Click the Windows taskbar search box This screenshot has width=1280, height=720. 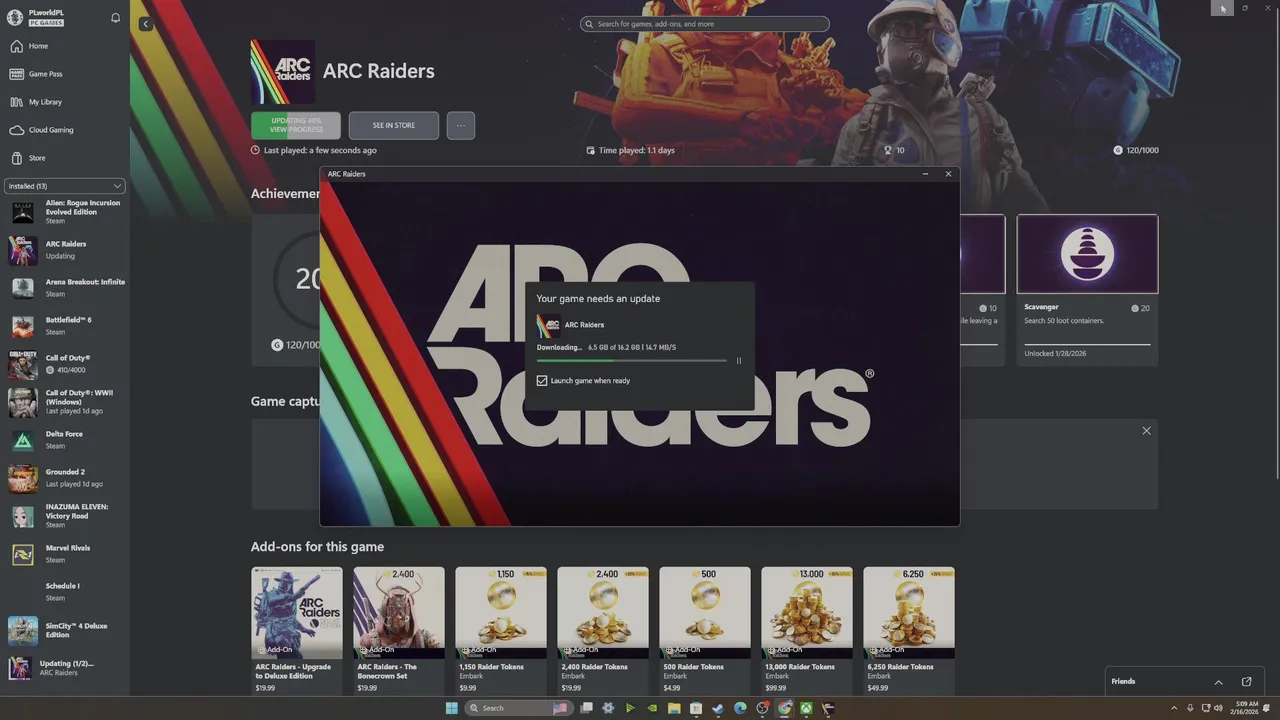click(518, 708)
